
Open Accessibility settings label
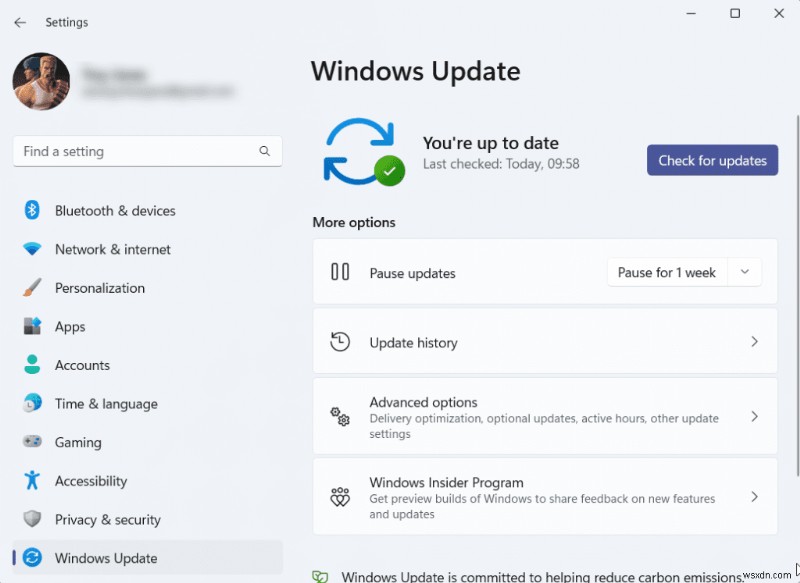[x=91, y=481]
